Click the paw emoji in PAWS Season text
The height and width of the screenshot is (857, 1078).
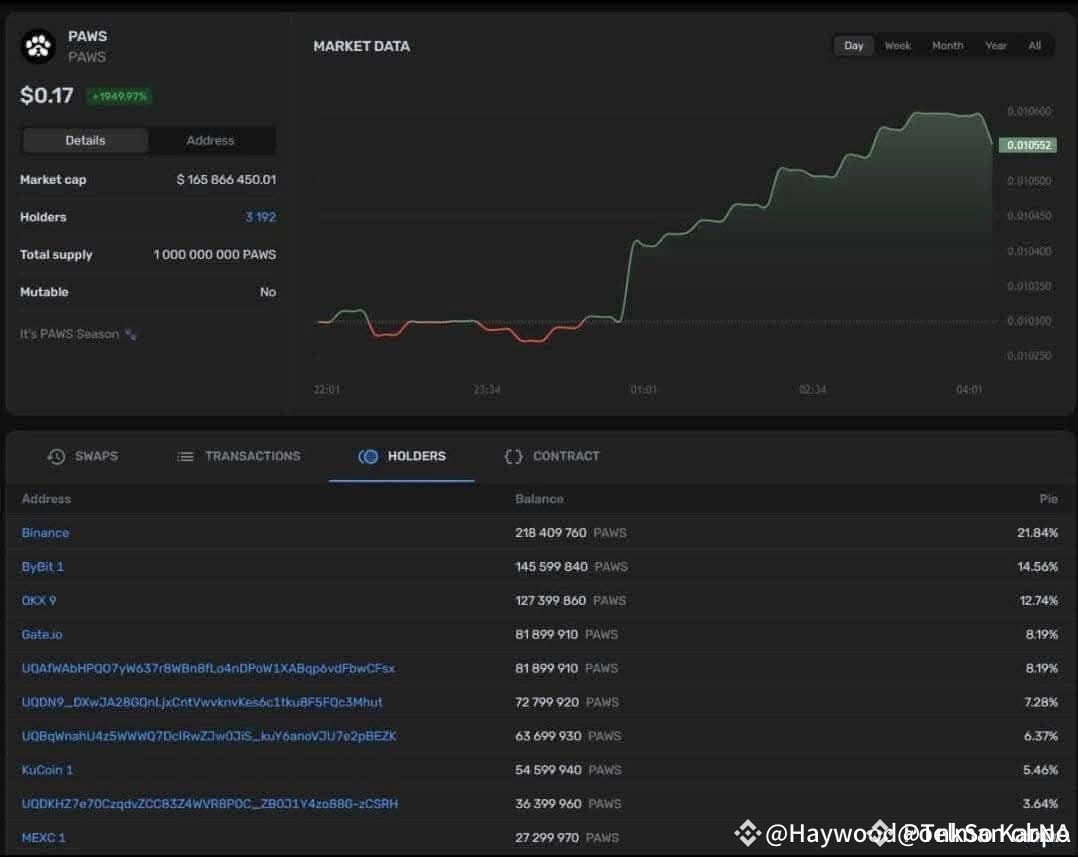coord(129,333)
